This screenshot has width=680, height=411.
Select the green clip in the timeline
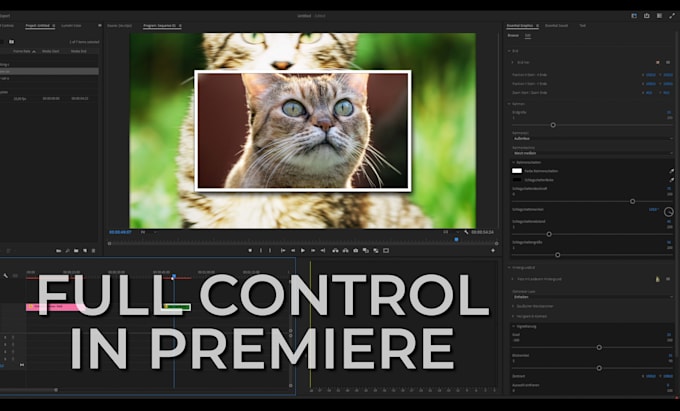tap(177, 307)
